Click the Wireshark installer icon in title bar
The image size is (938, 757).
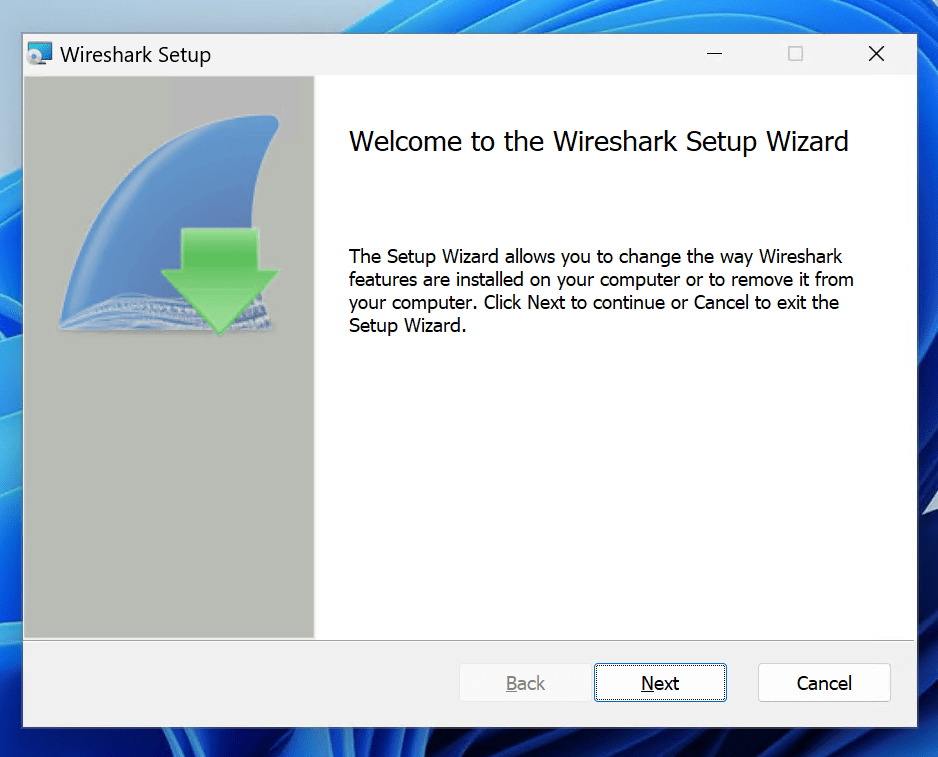(40, 54)
